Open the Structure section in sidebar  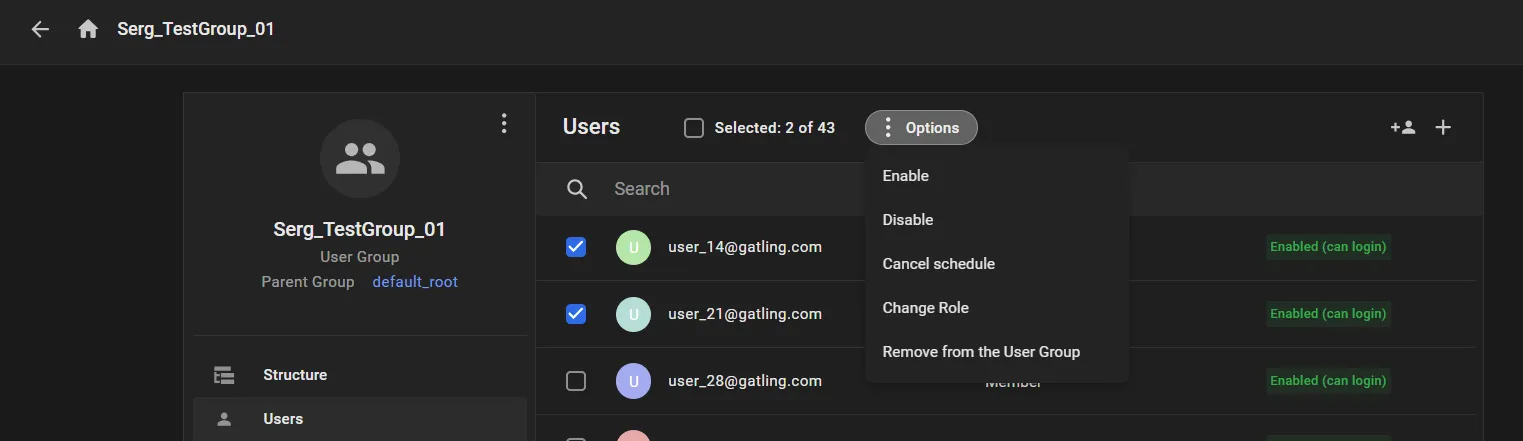click(360, 375)
